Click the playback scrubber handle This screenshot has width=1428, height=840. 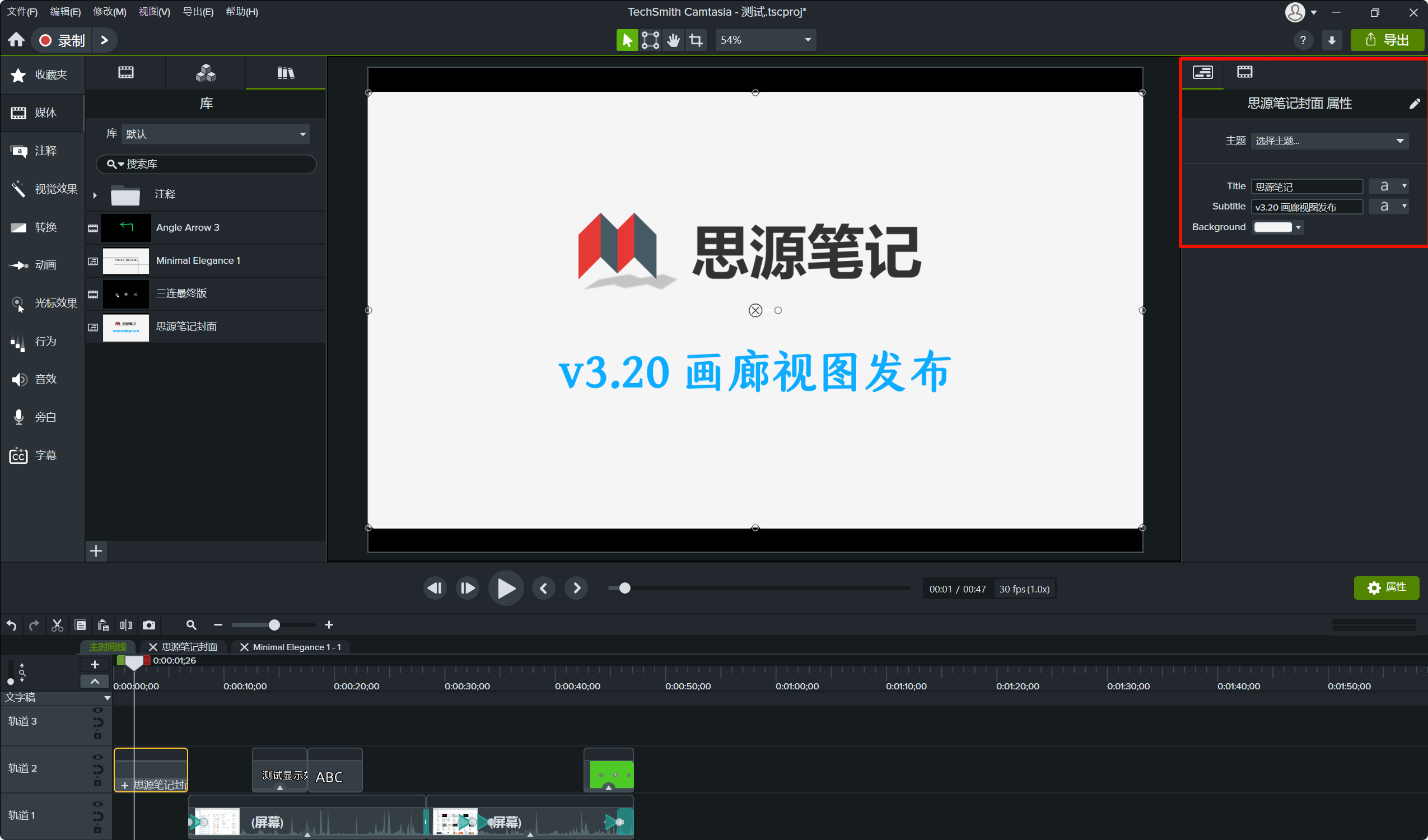624,589
